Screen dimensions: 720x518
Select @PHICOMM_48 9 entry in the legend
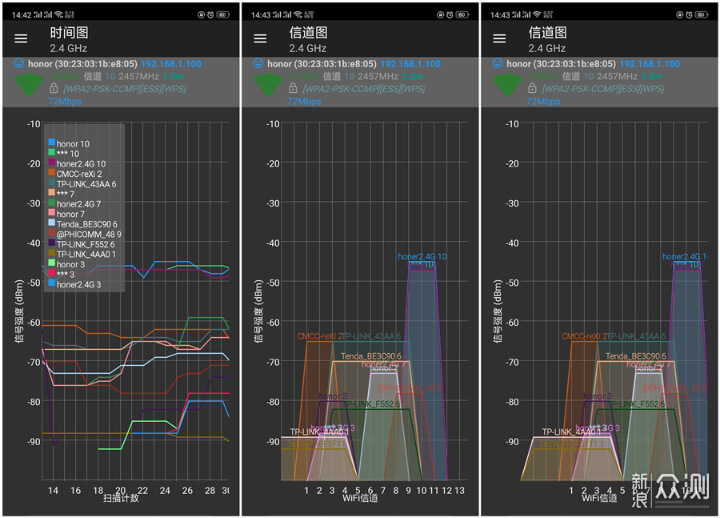pos(88,234)
